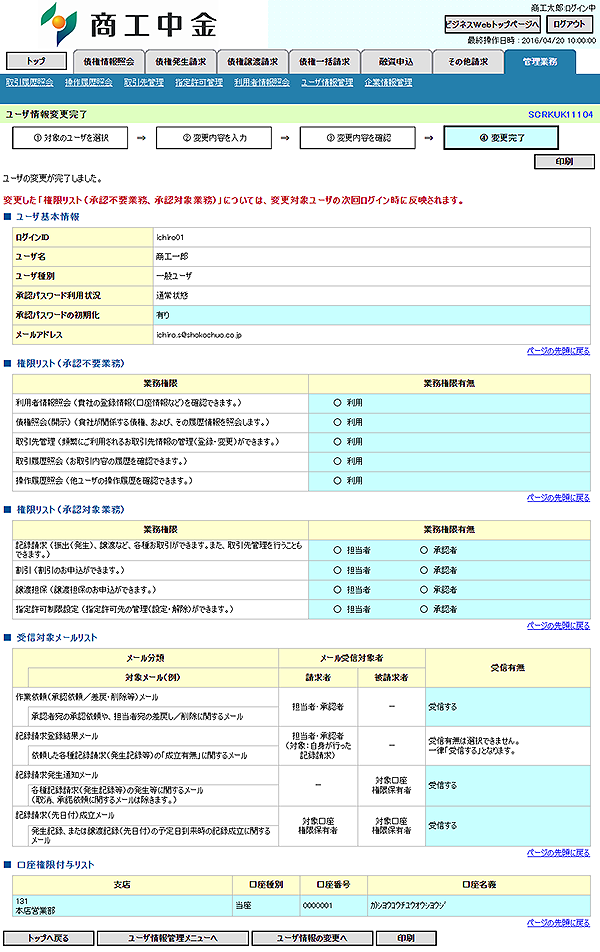
Task: Click ページの先頭に戻る under 口座権限付与リスト
Action: [558, 923]
